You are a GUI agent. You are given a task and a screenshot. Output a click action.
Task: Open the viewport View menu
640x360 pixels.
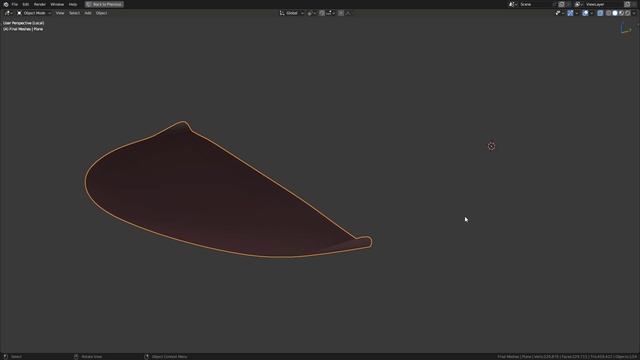coord(60,13)
